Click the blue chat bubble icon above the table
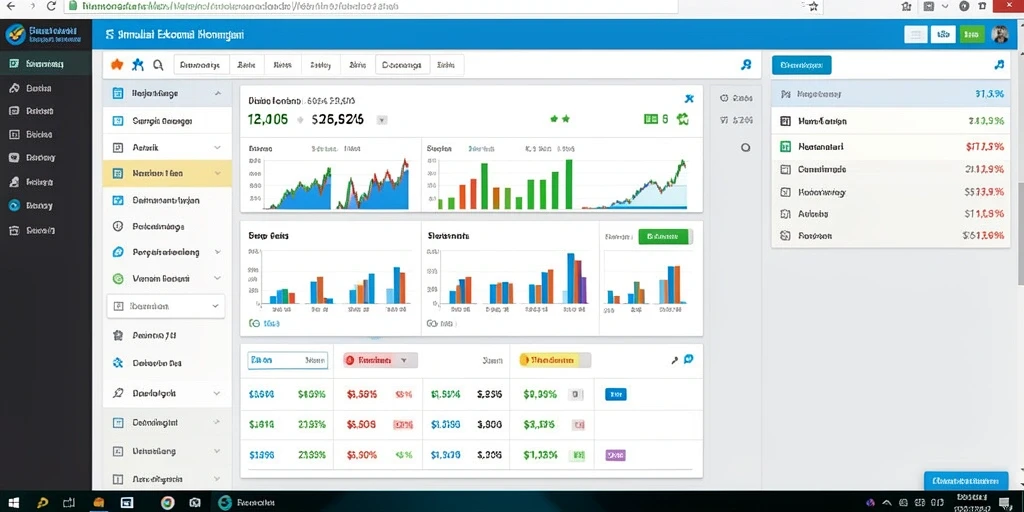The height and width of the screenshot is (512, 1024). tap(688, 359)
